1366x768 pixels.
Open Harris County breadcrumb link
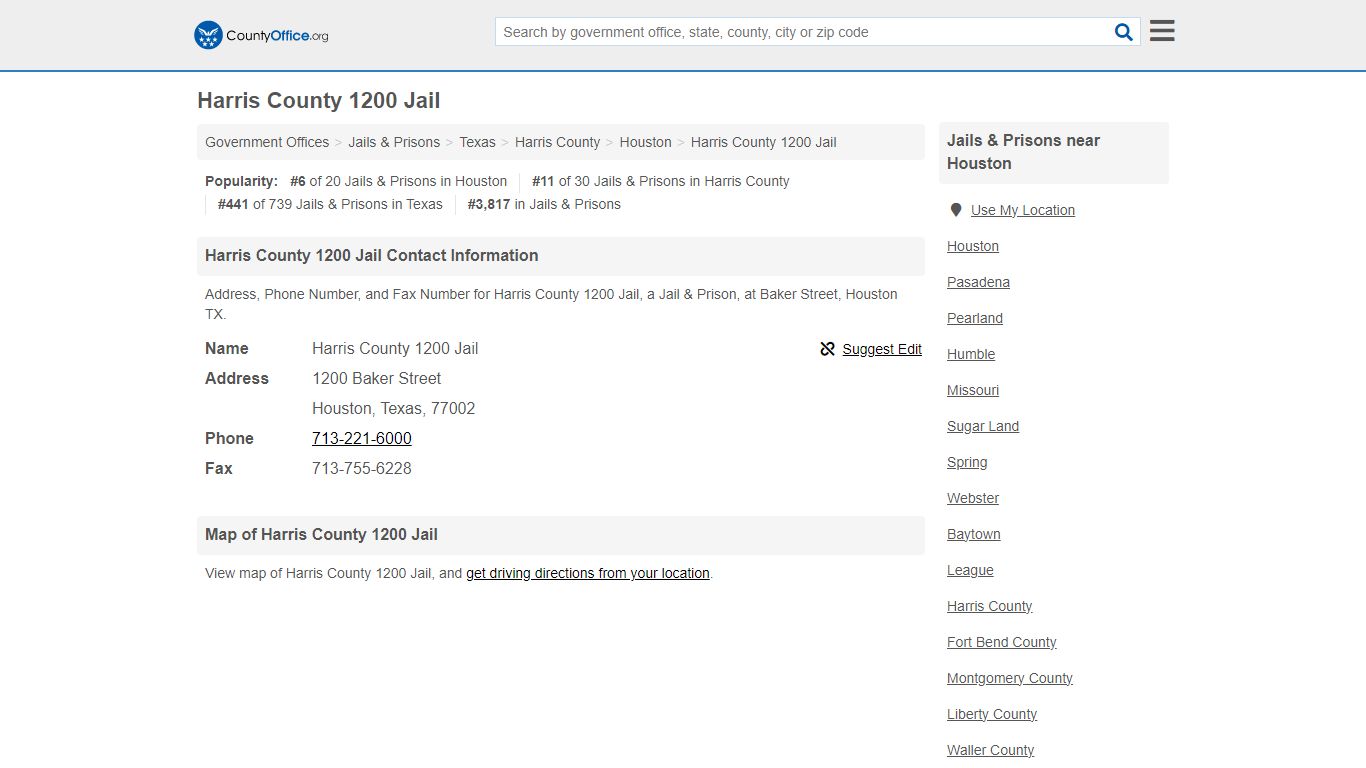click(x=557, y=142)
